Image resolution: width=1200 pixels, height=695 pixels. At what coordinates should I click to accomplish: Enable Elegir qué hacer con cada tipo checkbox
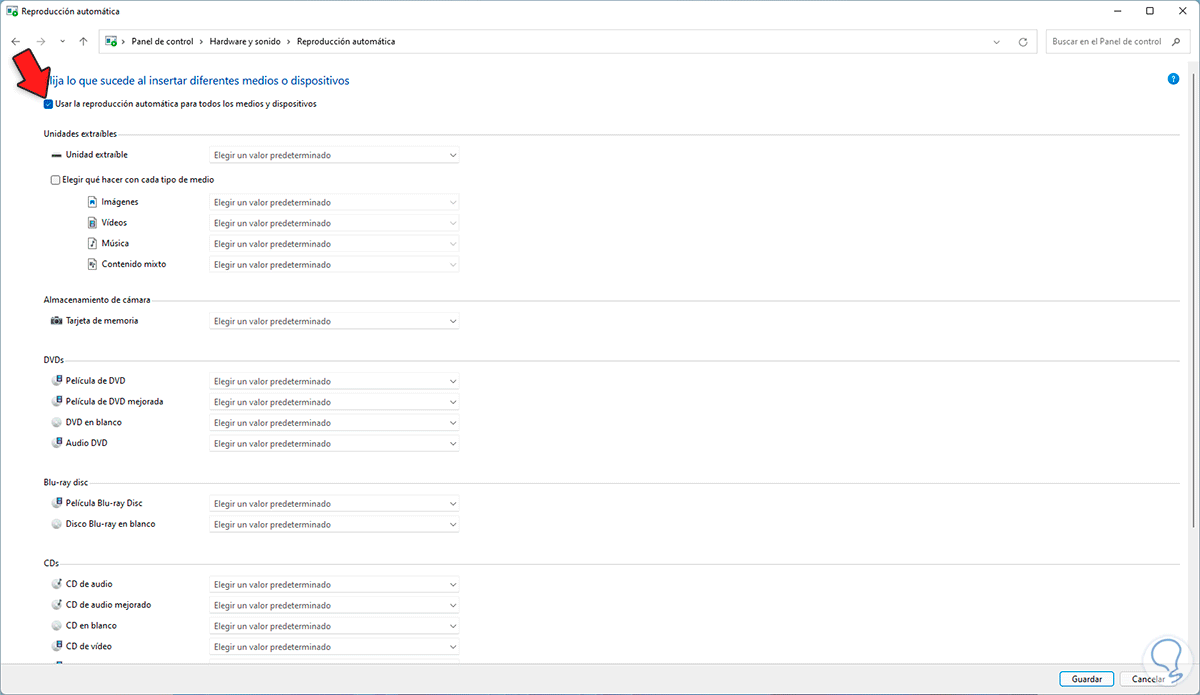55,180
